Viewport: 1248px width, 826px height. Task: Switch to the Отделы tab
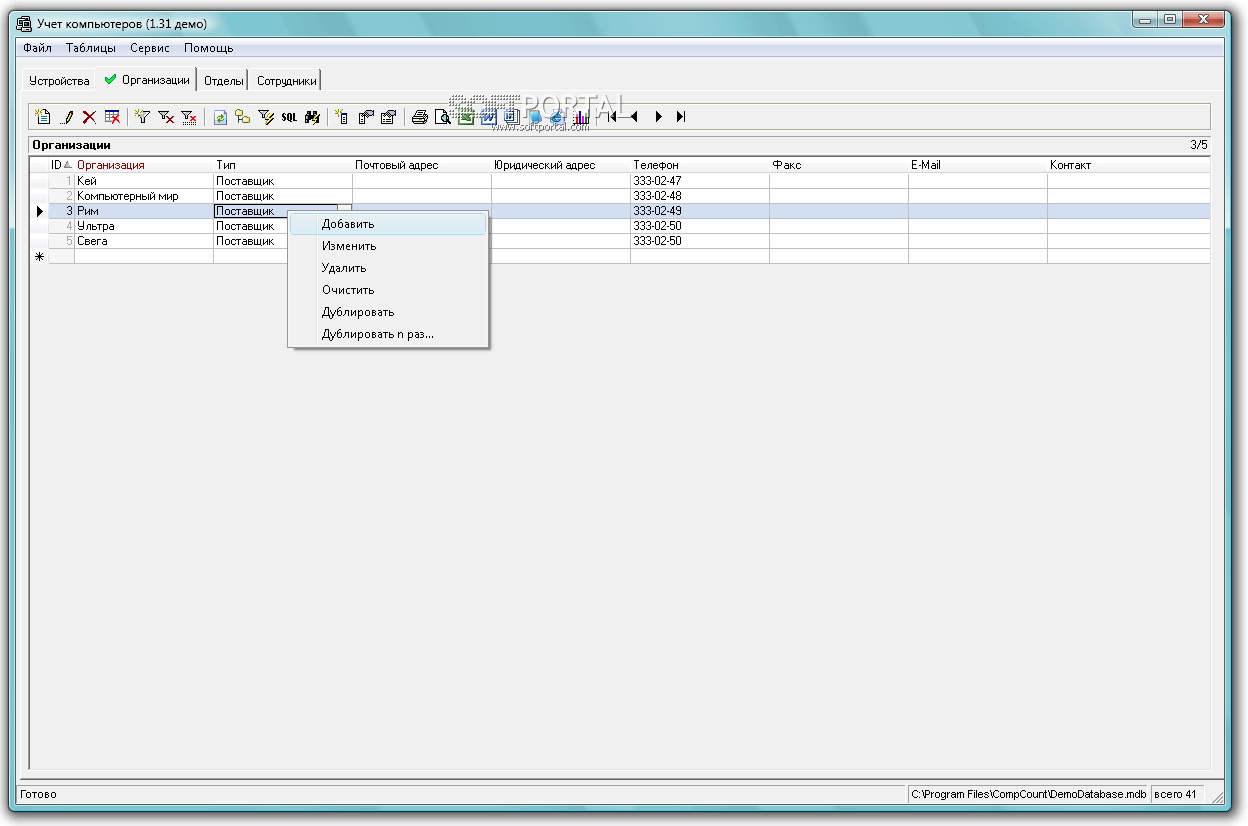coord(224,81)
